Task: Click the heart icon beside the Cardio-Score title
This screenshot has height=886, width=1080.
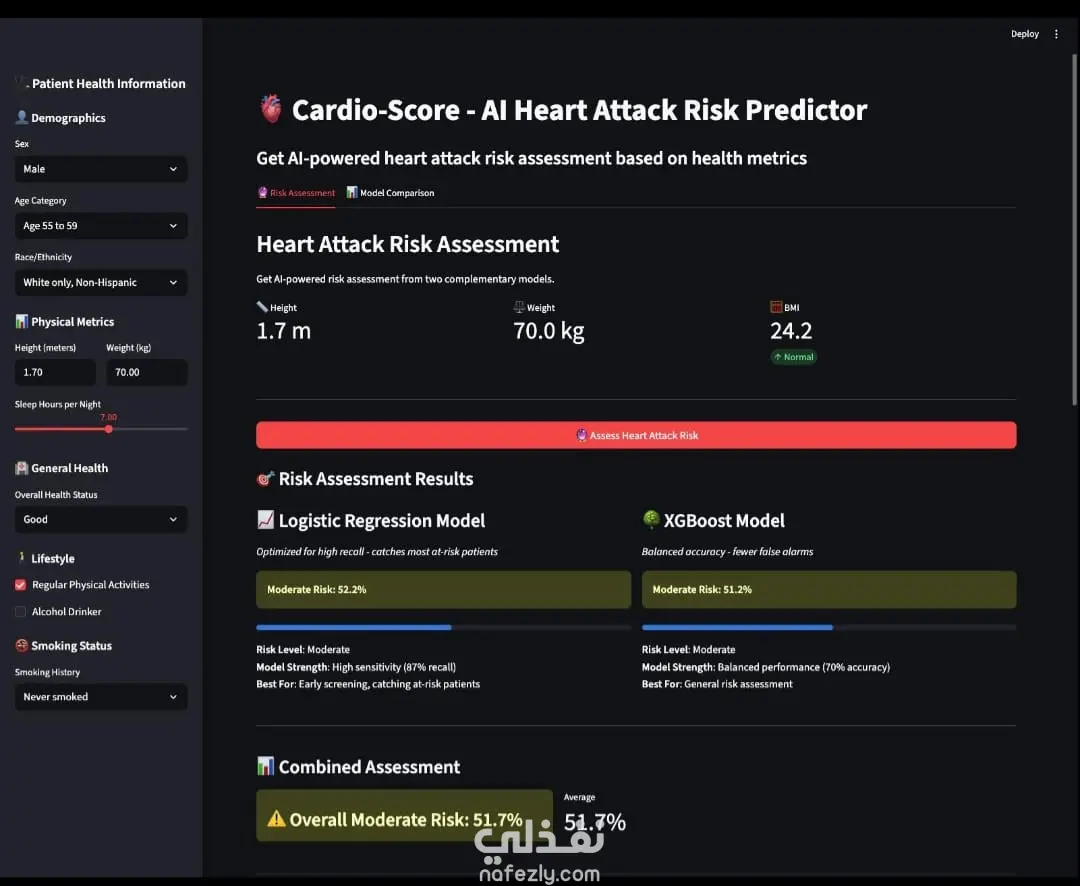Action: point(271,109)
